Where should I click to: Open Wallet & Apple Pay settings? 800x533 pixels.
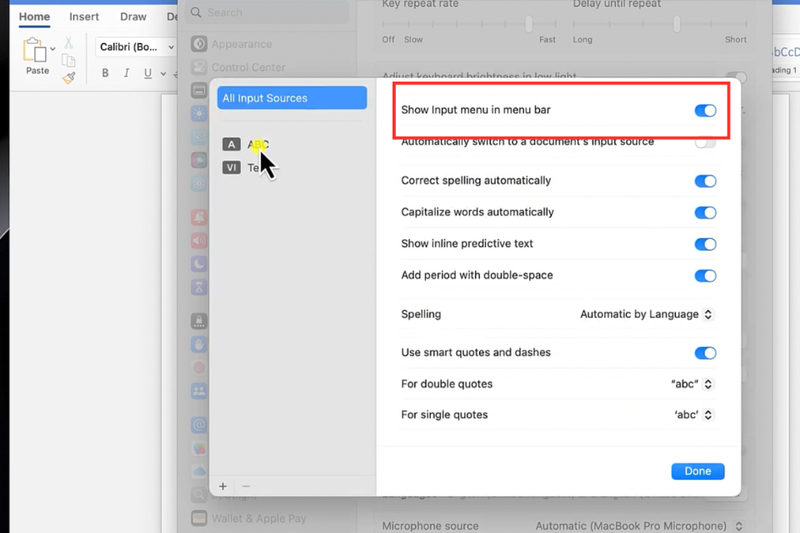[x=259, y=519]
